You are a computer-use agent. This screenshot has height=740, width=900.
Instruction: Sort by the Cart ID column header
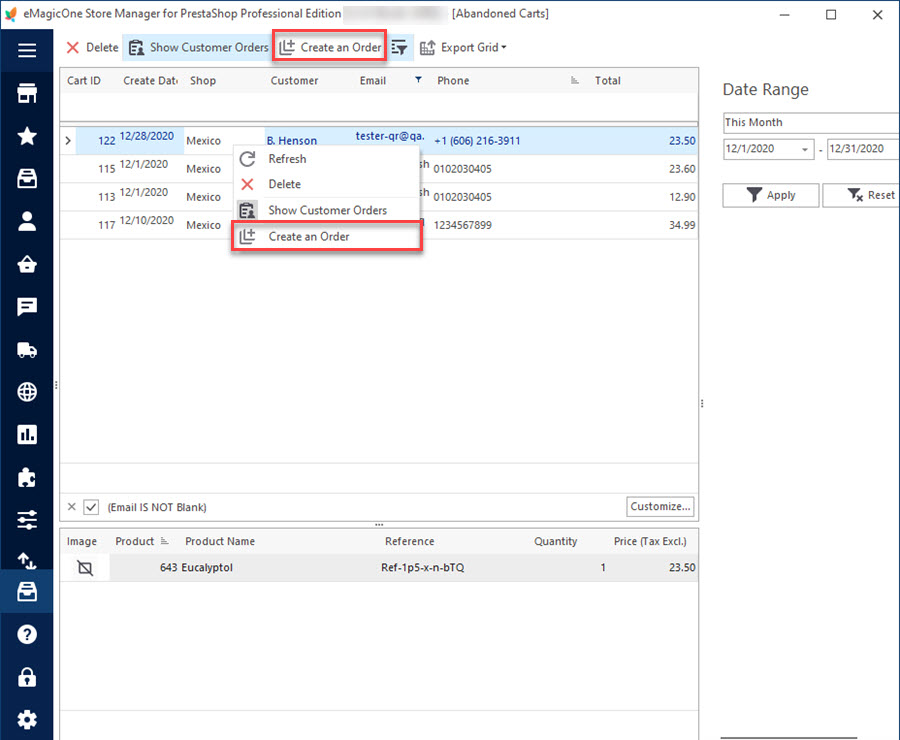[84, 81]
